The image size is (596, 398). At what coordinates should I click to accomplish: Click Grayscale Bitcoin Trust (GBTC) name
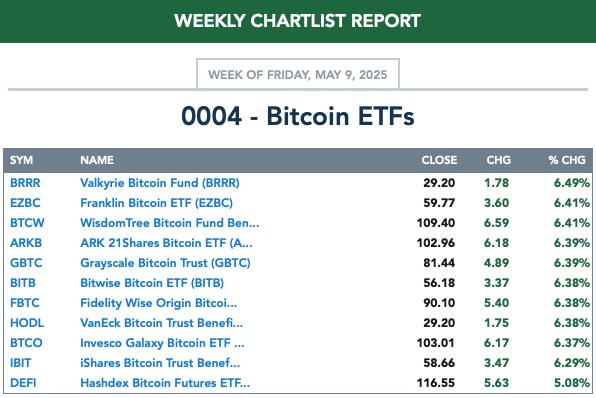tap(165, 263)
